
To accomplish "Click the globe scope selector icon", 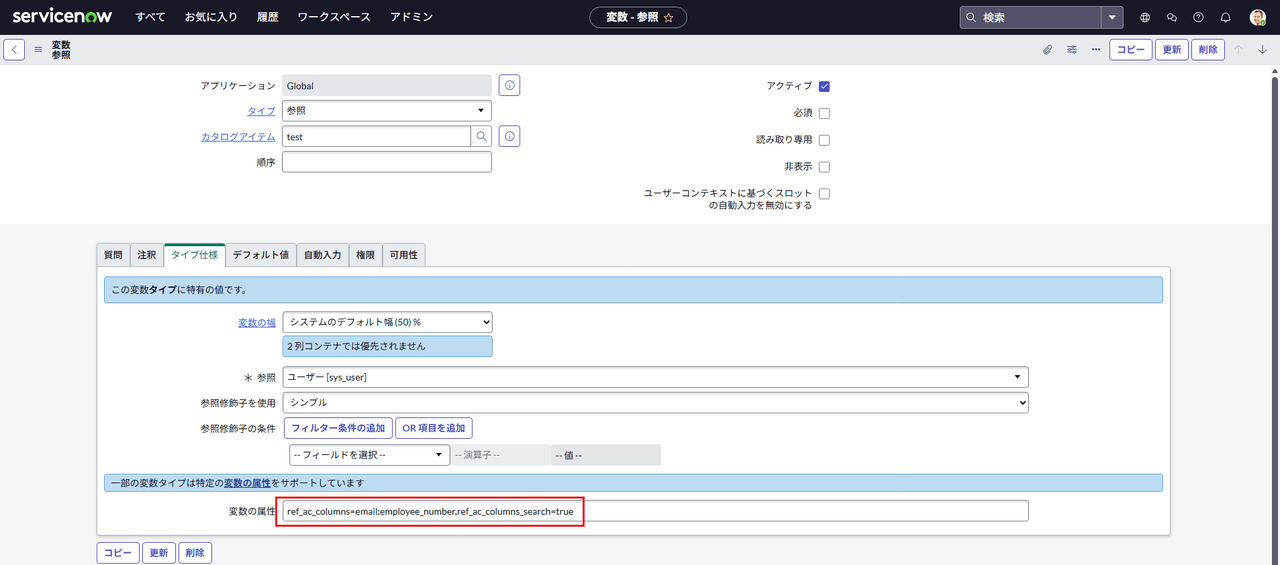I will coord(1145,17).
